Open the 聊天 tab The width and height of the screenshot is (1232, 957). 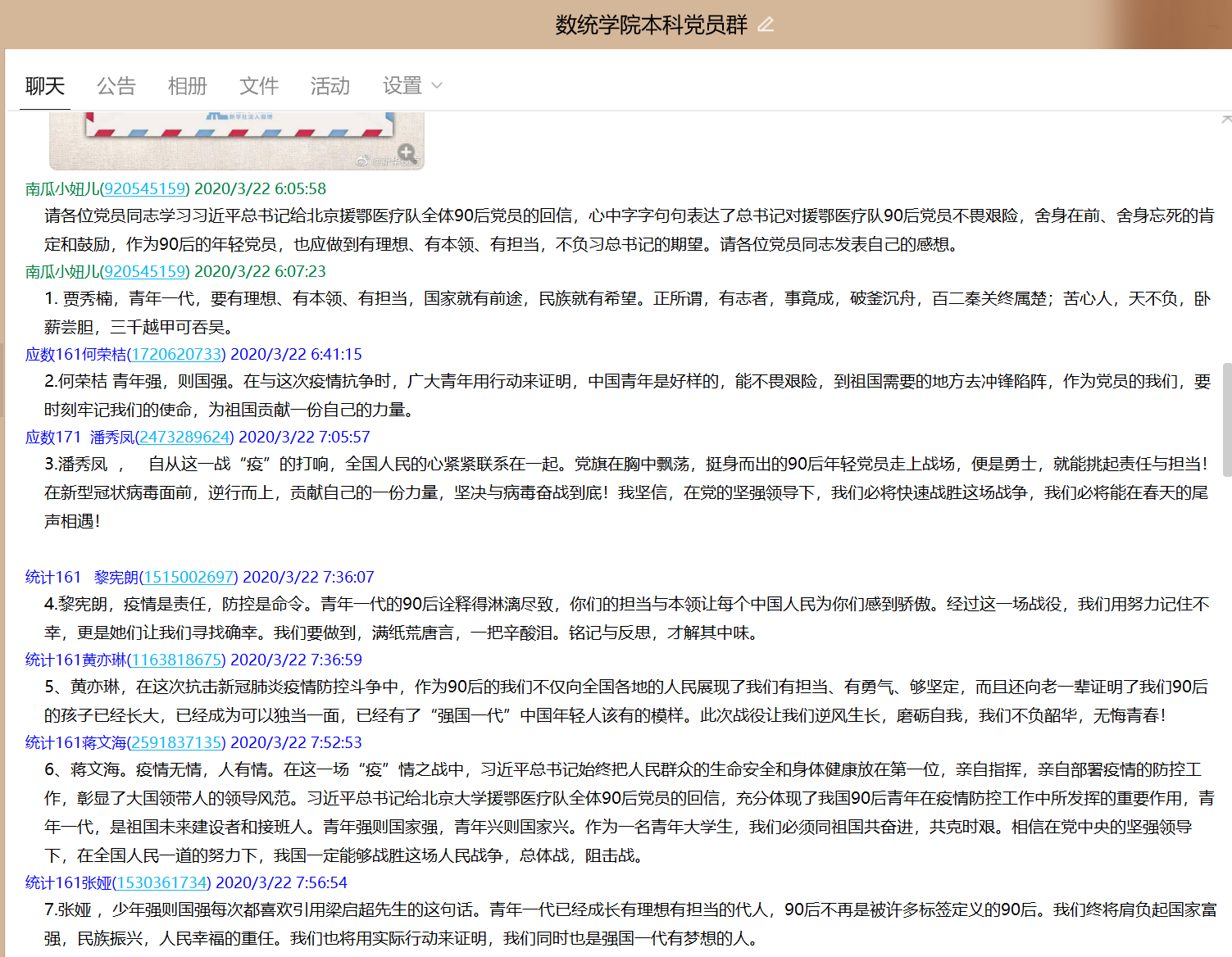pos(45,86)
